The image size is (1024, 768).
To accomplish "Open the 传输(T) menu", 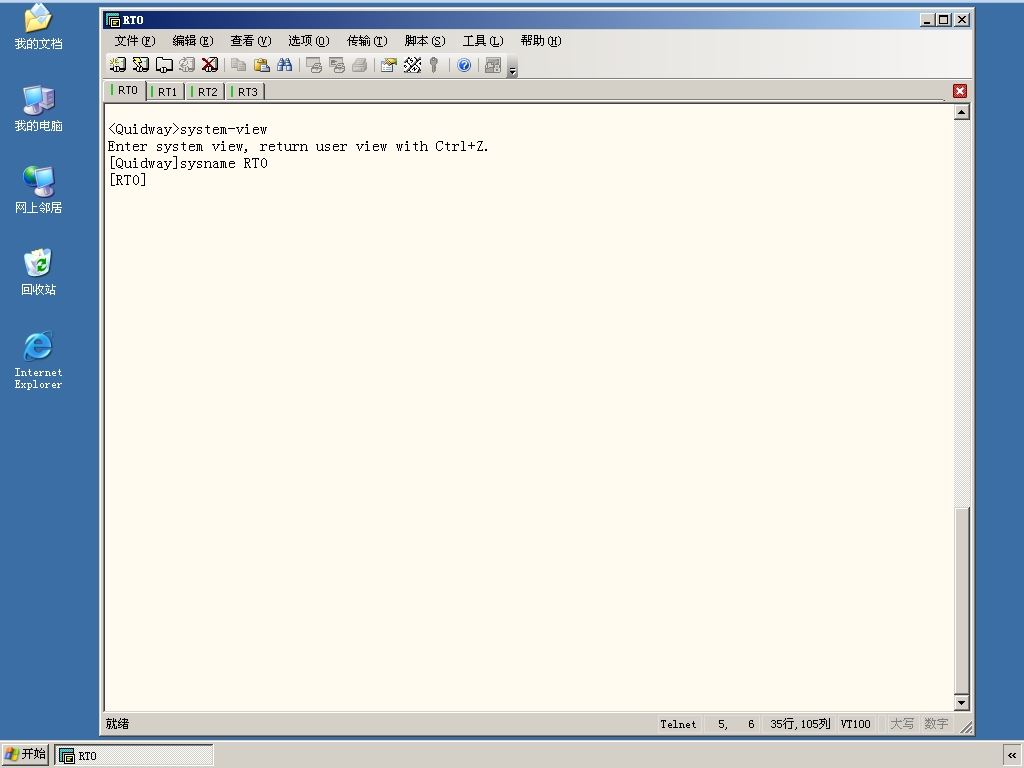I will click(367, 41).
